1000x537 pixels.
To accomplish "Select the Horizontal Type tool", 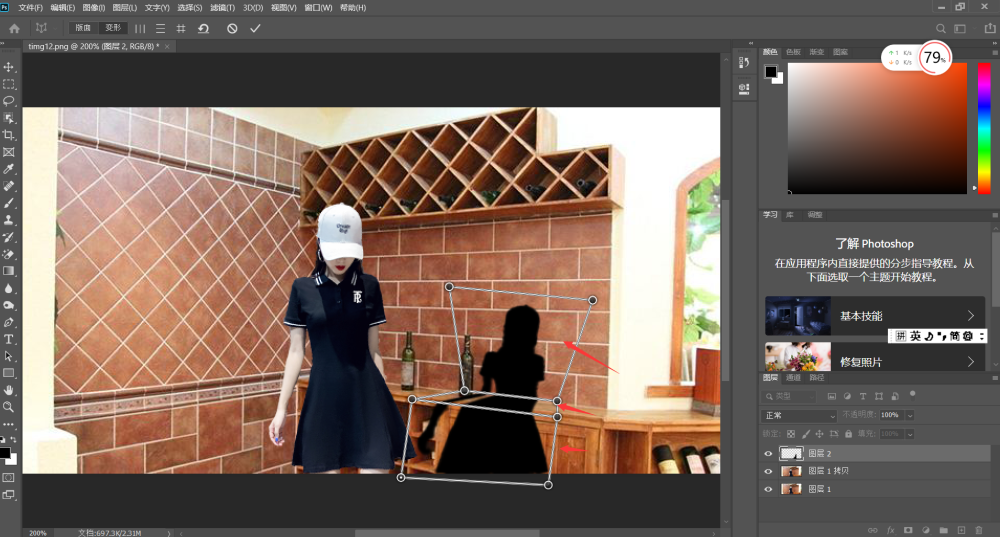I will click(x=8, y=339).
